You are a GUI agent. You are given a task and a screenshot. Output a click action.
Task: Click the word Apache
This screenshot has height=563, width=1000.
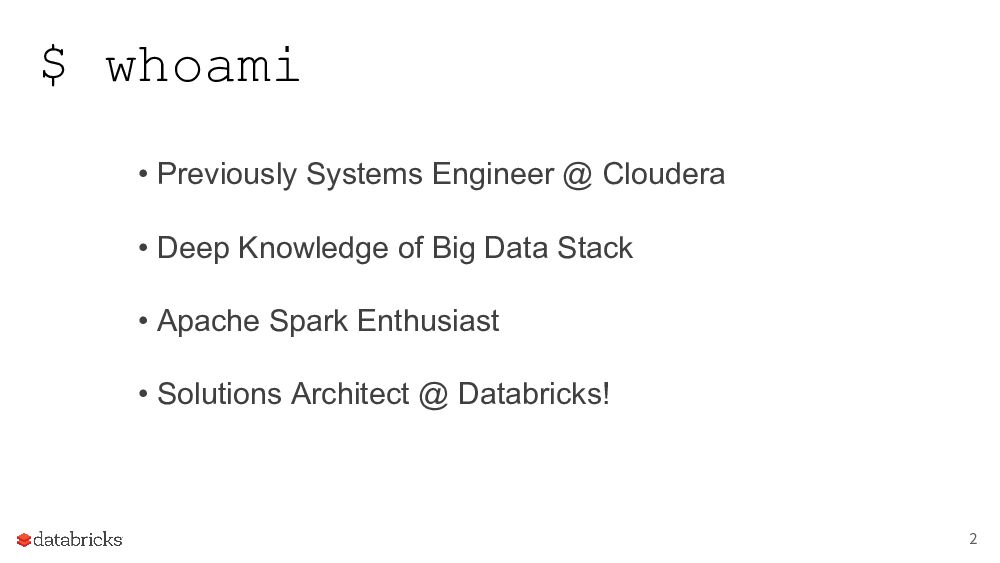[209, 321]
